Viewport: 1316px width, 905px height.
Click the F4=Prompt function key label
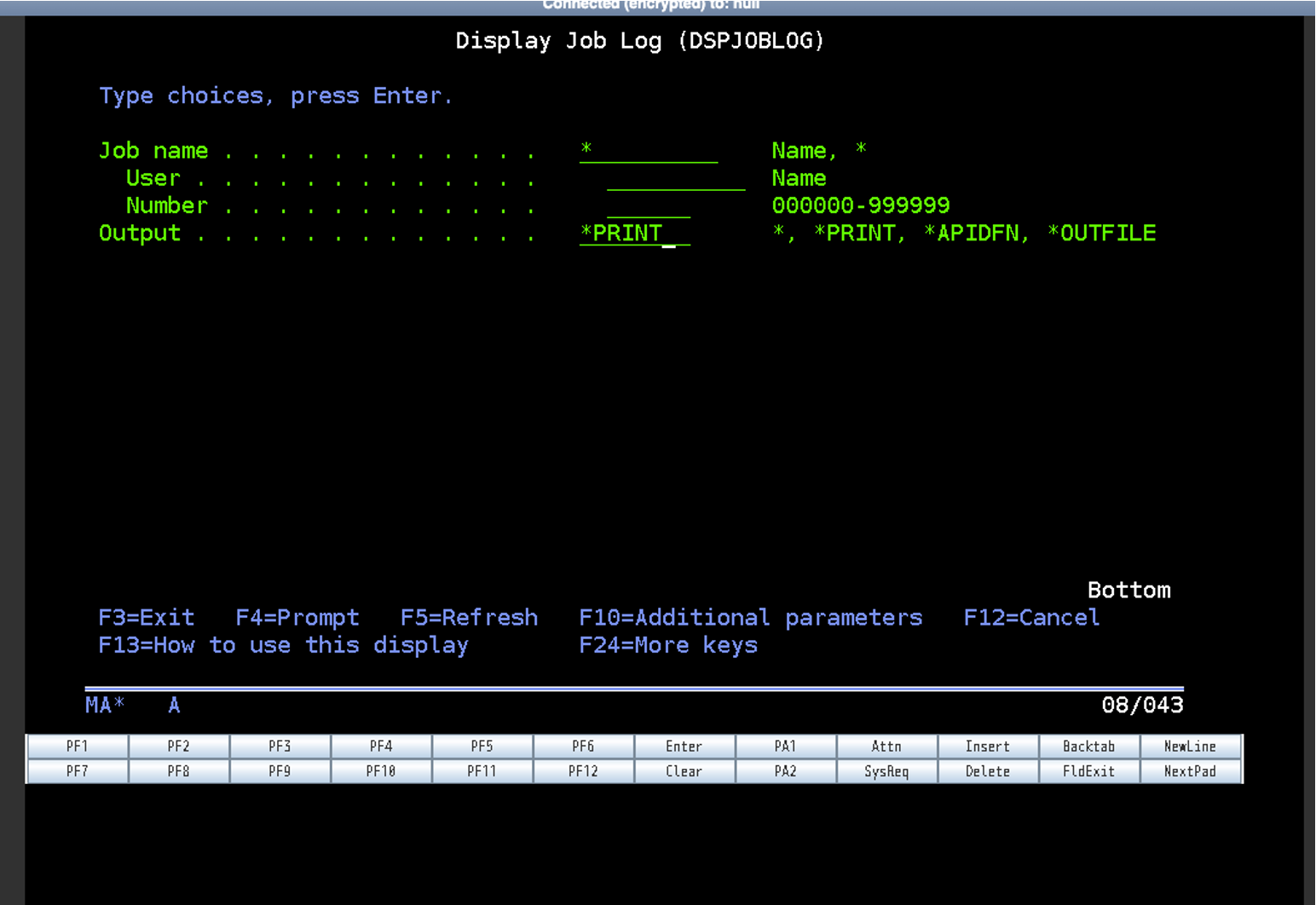pyautogui.click(x=297, y=617)
